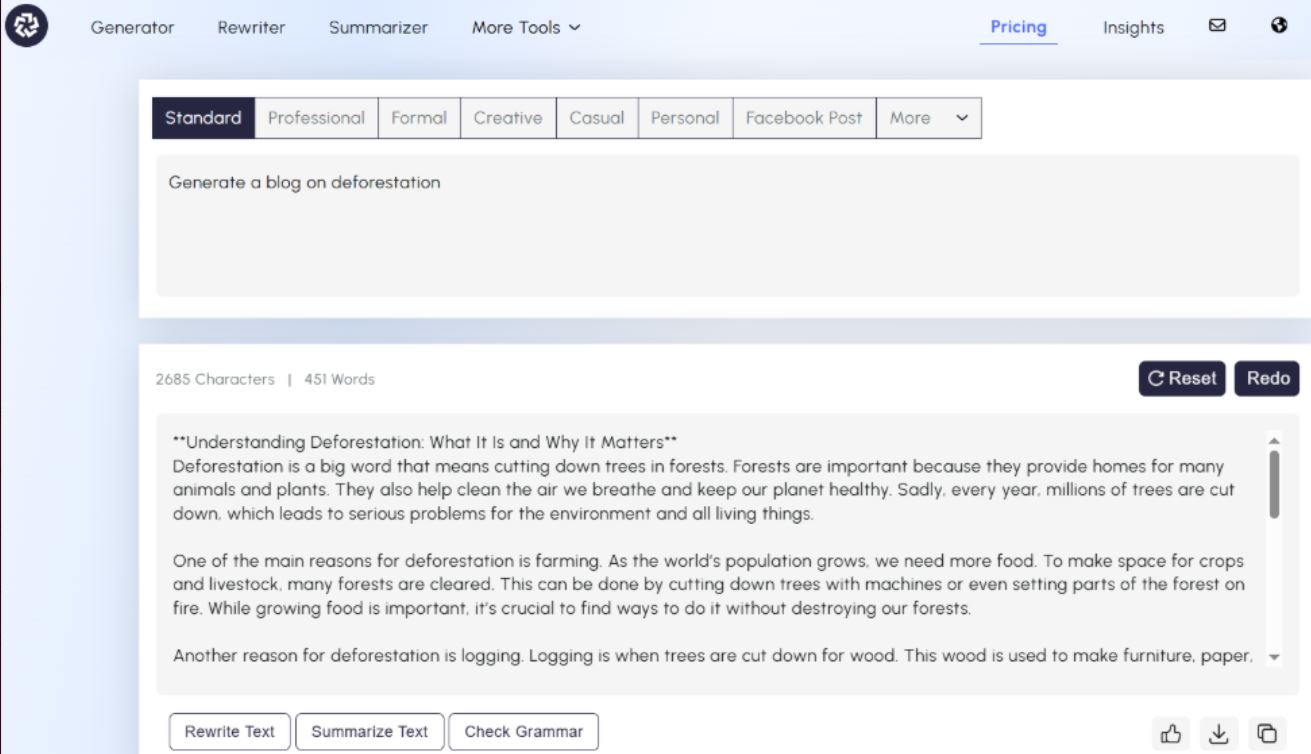The image size is (1311, 754).
Task: Select the Professional tone tab
Action: click(x=316, y=118)
